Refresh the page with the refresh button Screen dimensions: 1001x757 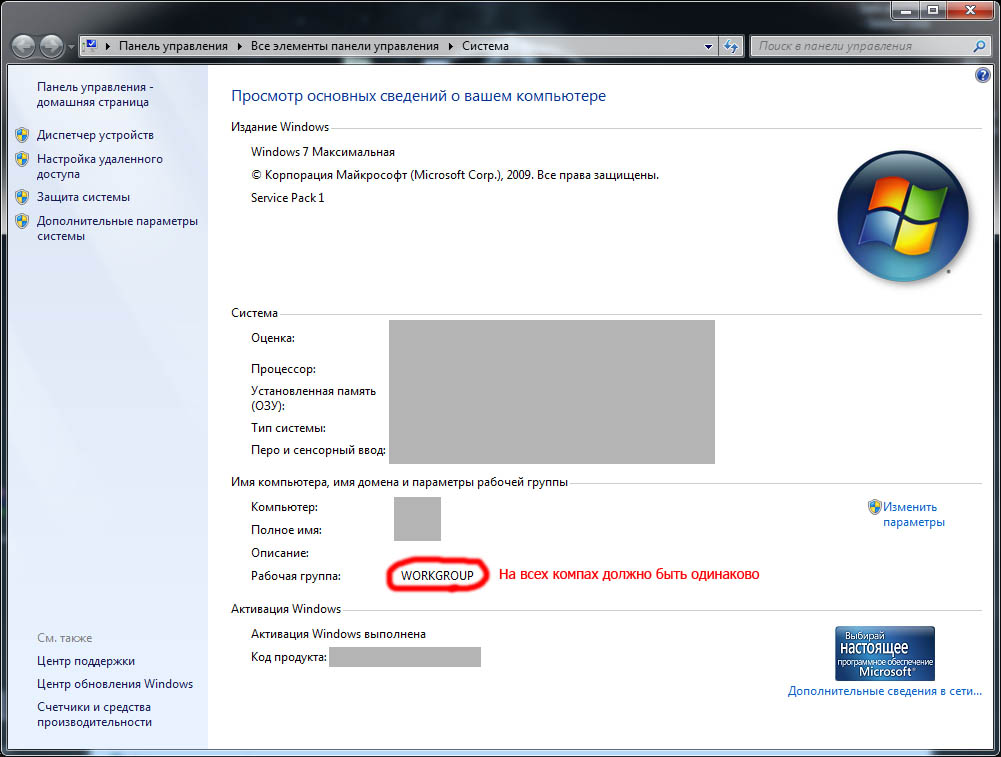(731, 46)
